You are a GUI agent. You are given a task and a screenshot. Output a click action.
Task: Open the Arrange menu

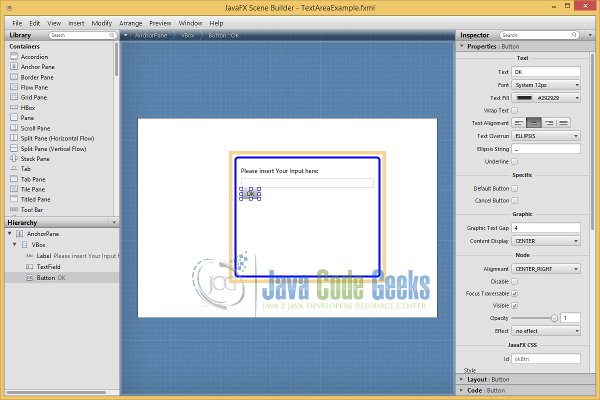coord(130,23)
